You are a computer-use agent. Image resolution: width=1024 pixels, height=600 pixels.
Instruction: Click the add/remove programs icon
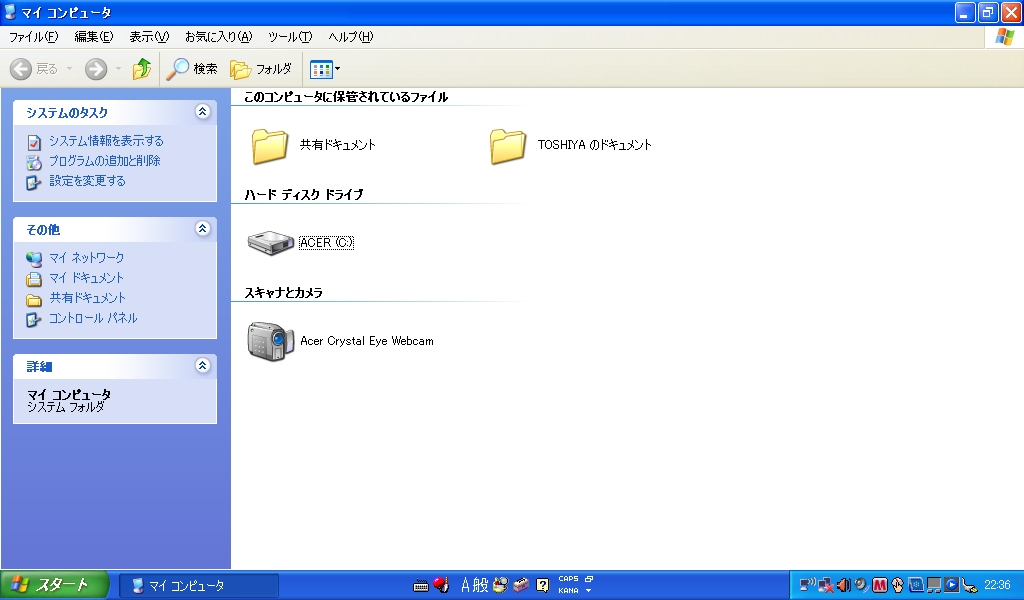(34, 163)
